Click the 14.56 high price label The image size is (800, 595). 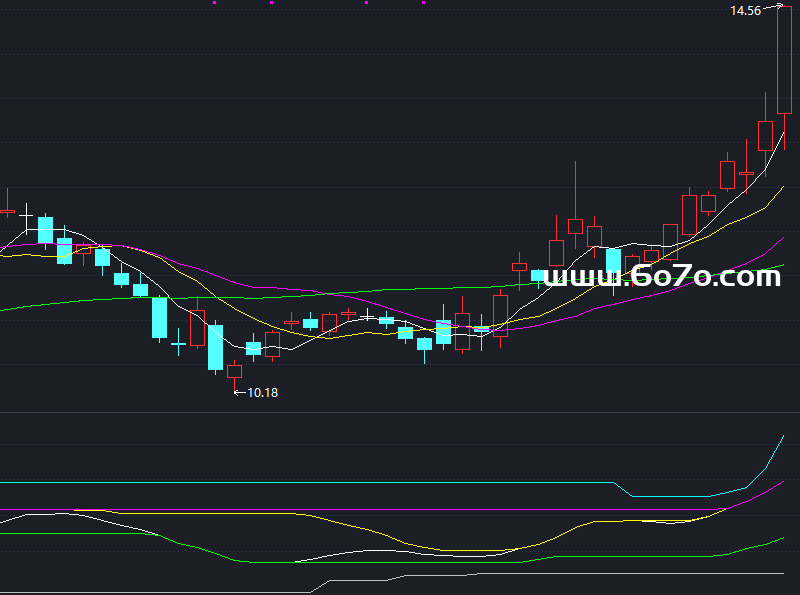(745, 11)
